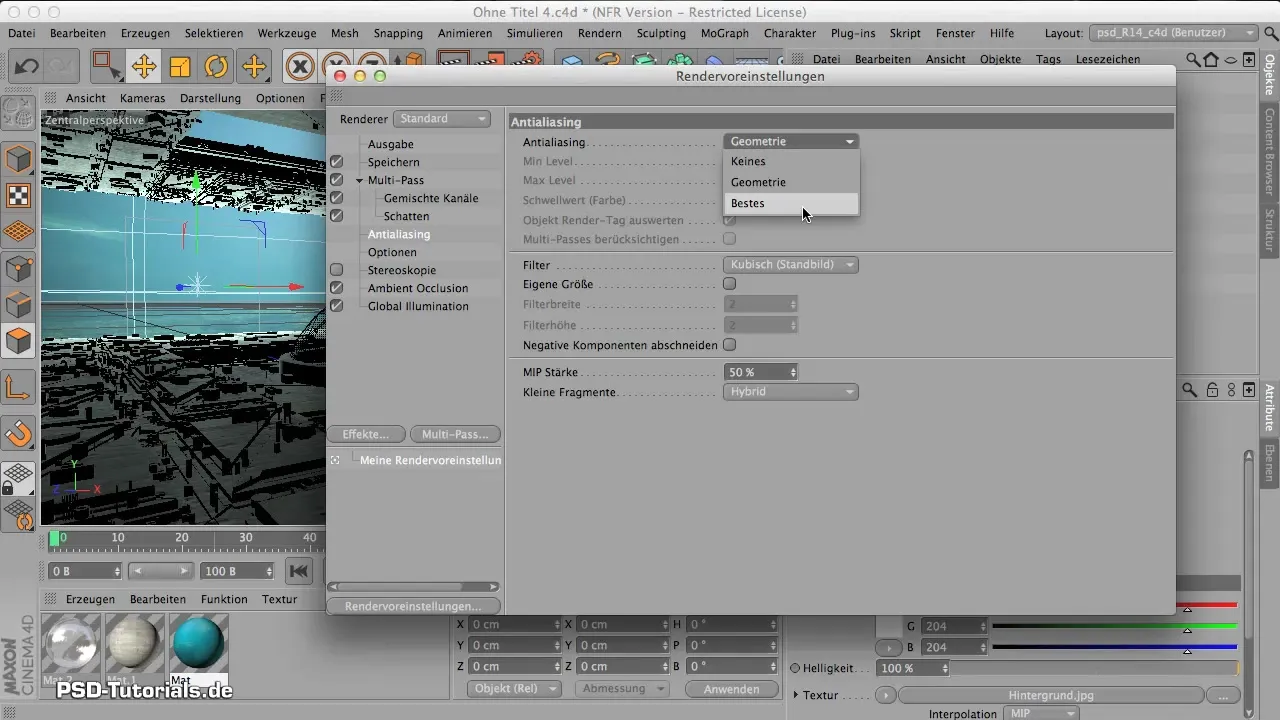Select the blue Mat material thumbnail
Viewport: 1280px width, 720px height.
coord(199,645)
